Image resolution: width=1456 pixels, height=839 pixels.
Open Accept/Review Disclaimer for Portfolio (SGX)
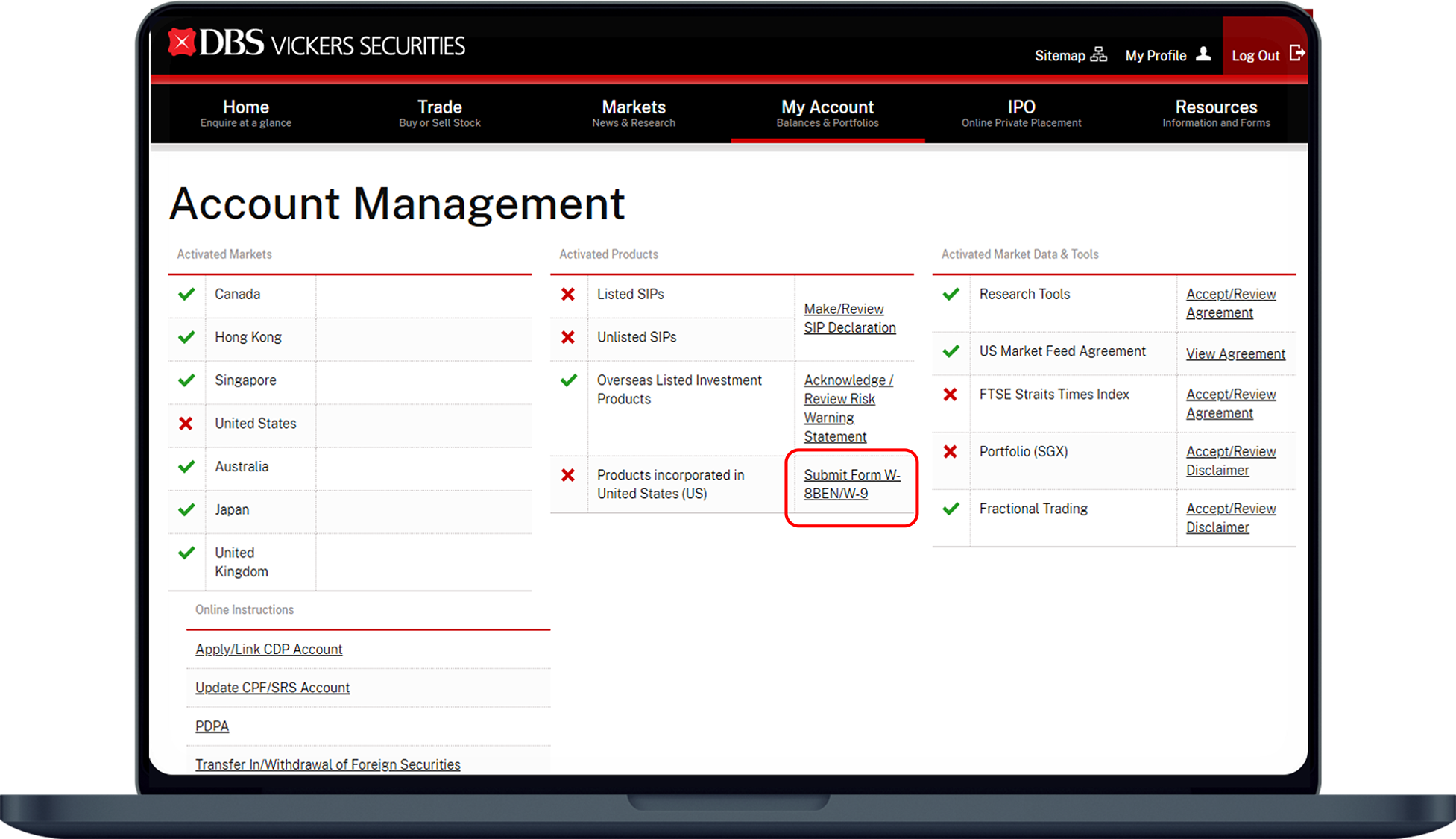(1231, 461)
